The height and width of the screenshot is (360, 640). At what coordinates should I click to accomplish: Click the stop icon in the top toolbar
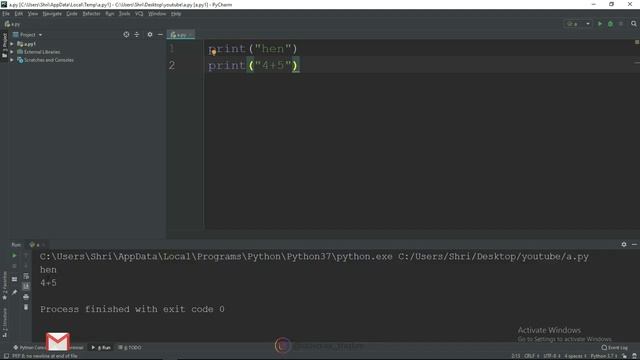click(x=621, y=24)
